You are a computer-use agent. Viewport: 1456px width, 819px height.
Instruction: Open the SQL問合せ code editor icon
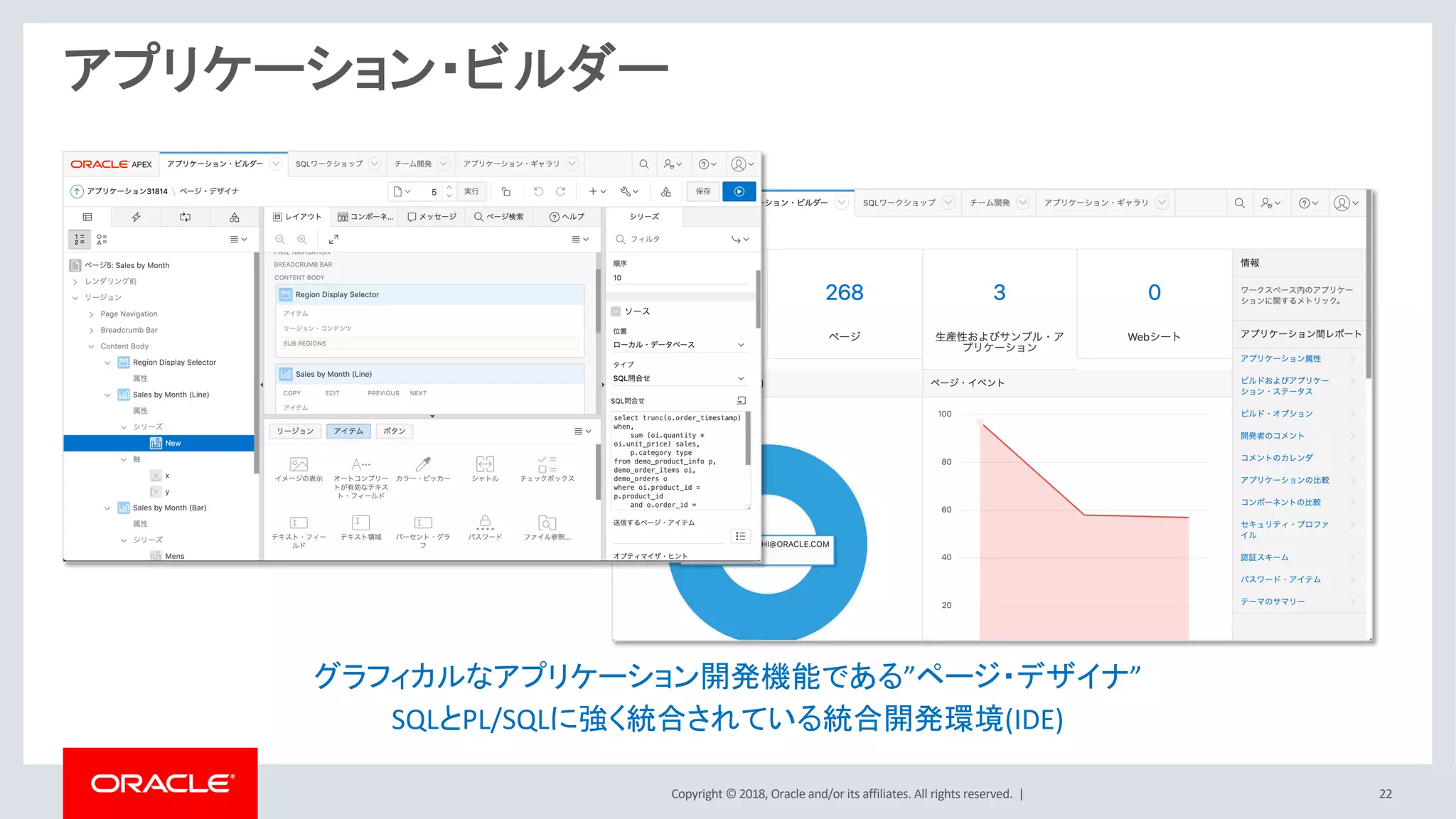click(x=741, y=401)
